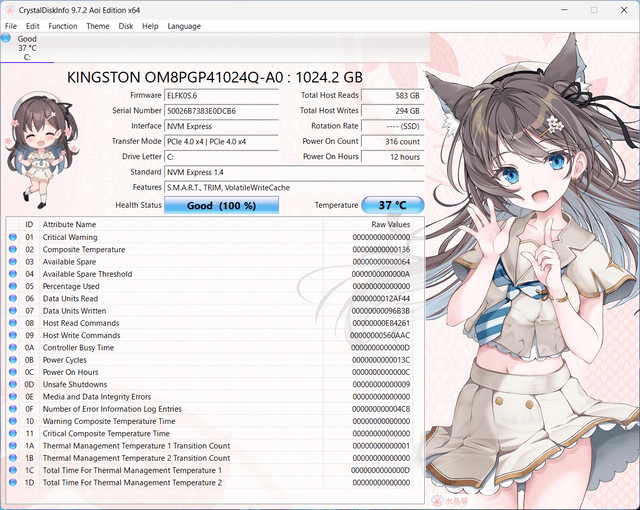This screenshot has width=640, height=510.
Task: Click the Power On Count value 316 count
Action: pos(393,142)
